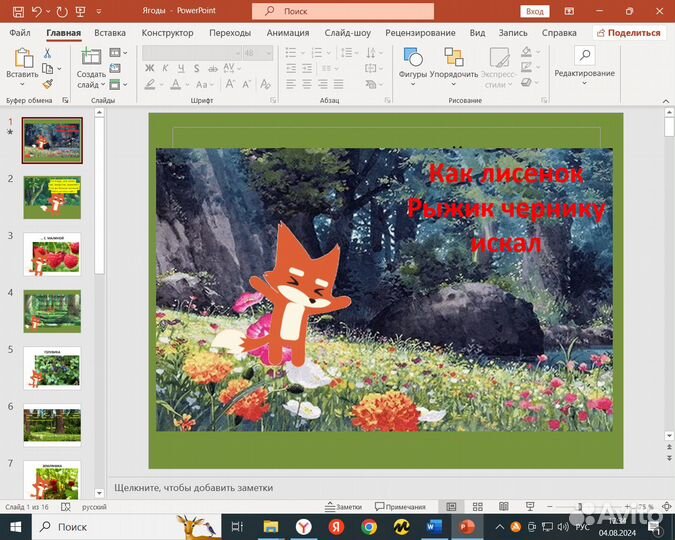The width and height of the screenshot is (675, 540).
Task: Click the zoom slider handle
Action: (x=580, y=507)
